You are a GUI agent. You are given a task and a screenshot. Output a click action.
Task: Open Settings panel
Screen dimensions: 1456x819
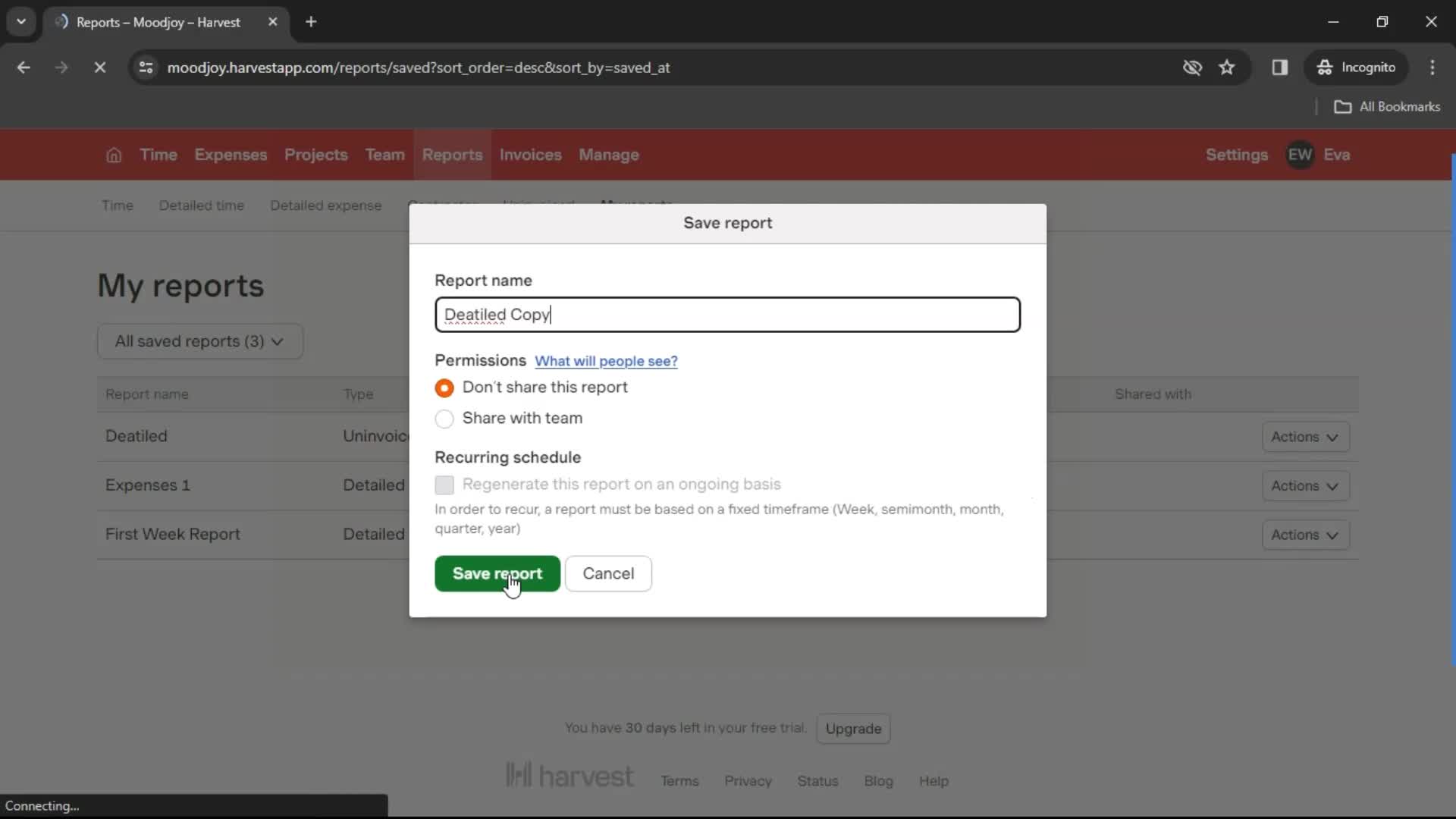pos(1237,154)
